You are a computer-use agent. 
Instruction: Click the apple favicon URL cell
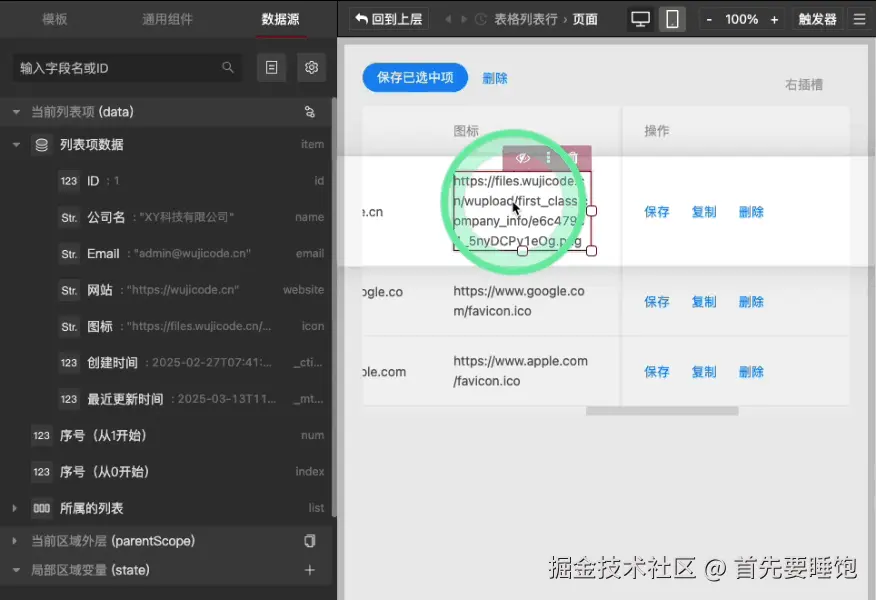520,371
